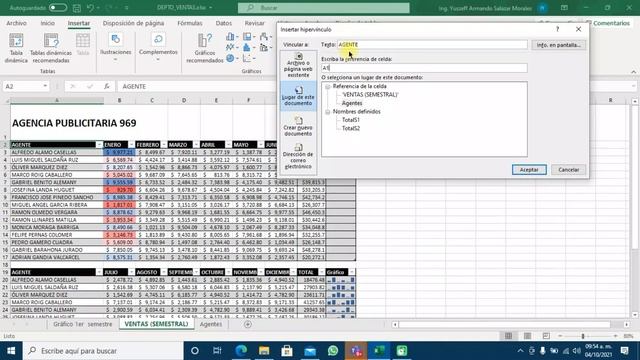Image resolution: width=640 pixels, height=360 pixels.
Task: Select TotalS1 defined name
Action: (x=351, y=120)
